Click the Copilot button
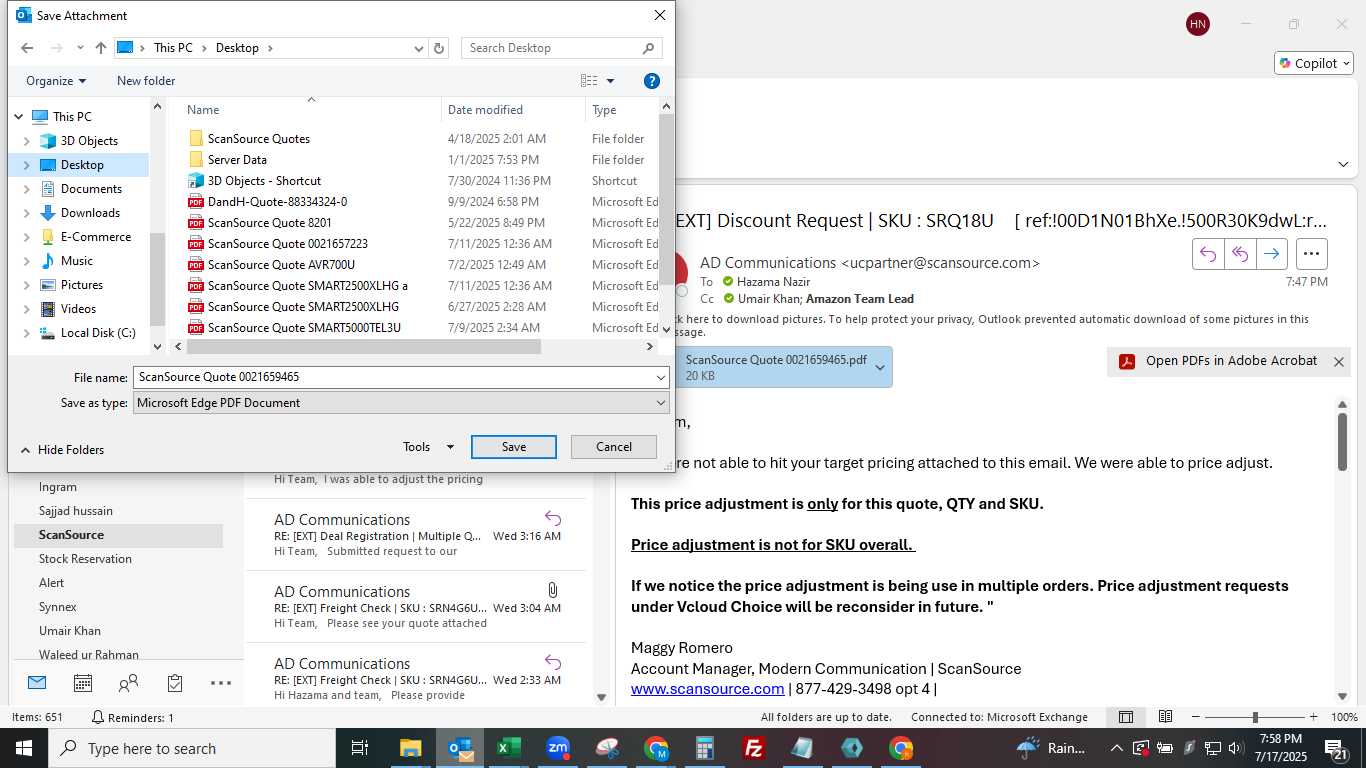Screen dimensions: 1366x768 1314,63
